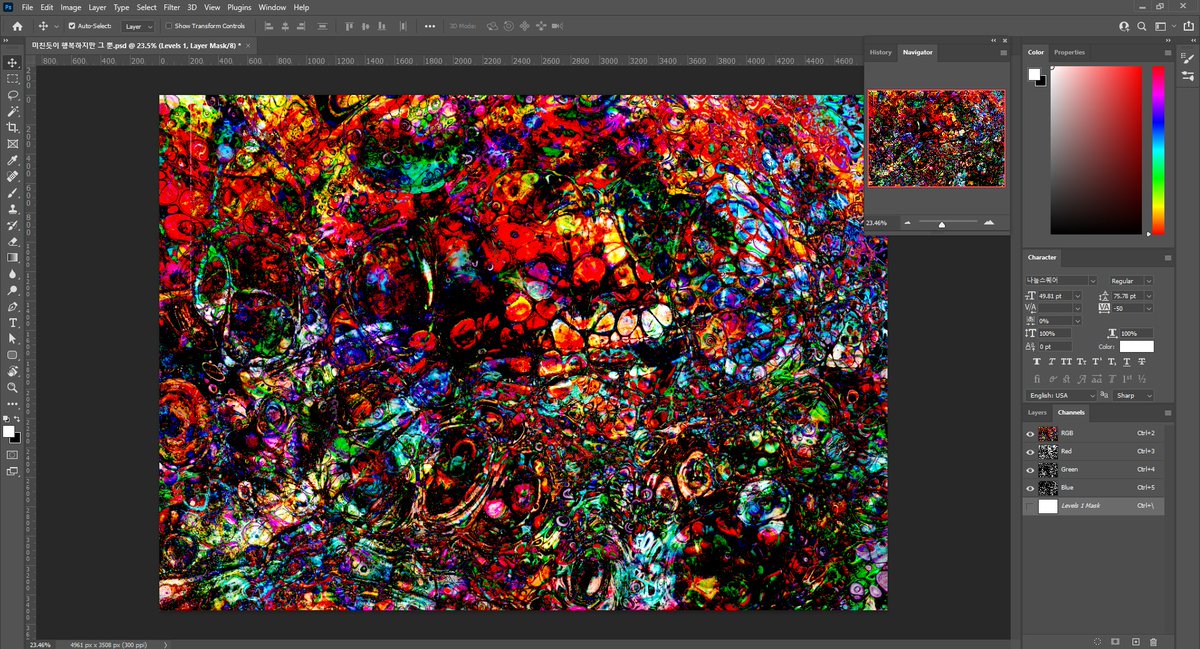Viewport: 1200px width, 649px height.
Task: Open Auto-Select Layer dropdown
Action: [138, 26]
